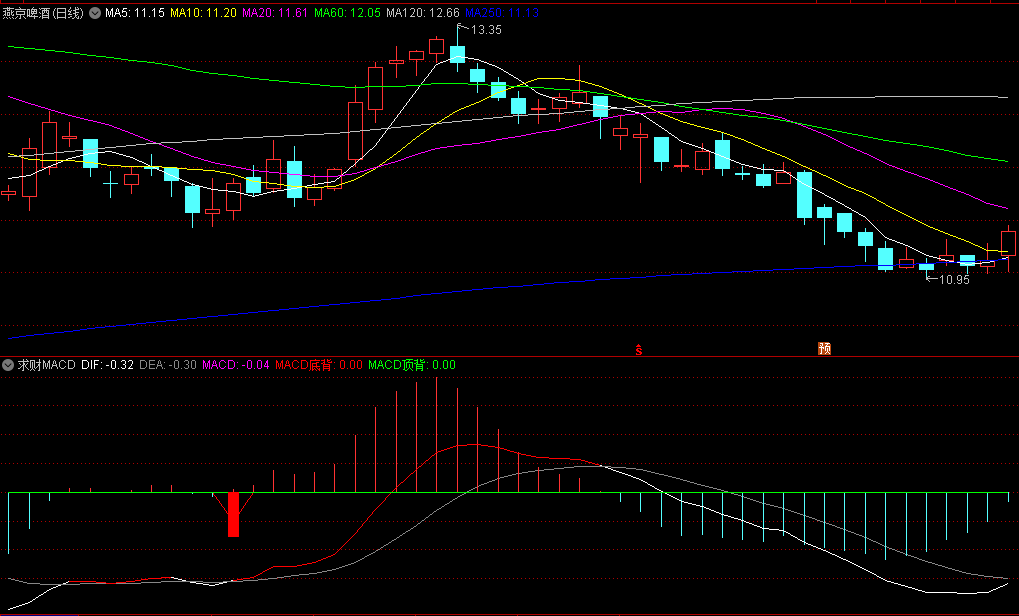Click the thick red MACD divergence bar
This screenshot has width=1019, height=616.
point(233,515)
